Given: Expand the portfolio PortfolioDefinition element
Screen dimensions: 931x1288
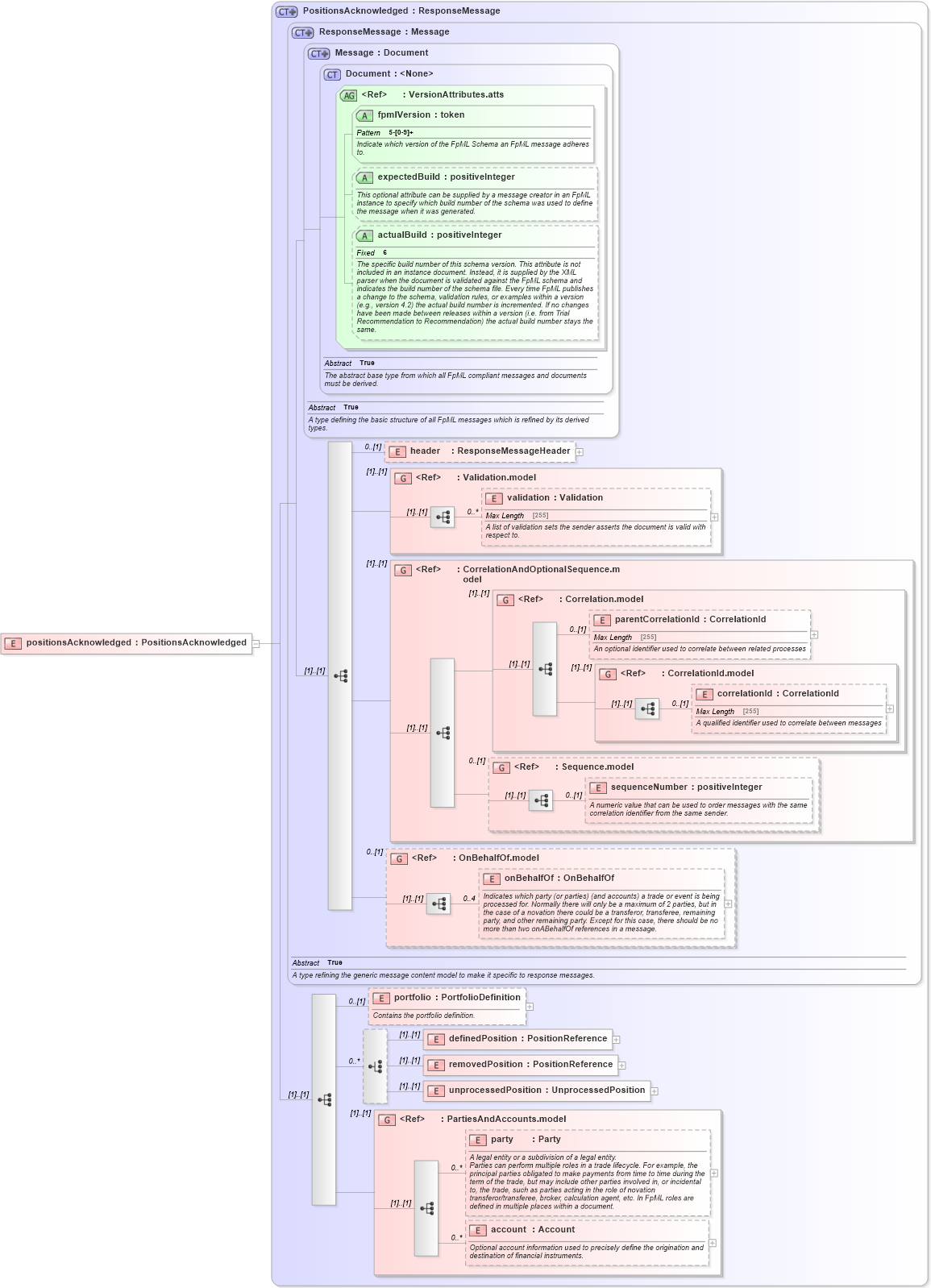Looking at the screenshot, I should [x=530, y=1007].
